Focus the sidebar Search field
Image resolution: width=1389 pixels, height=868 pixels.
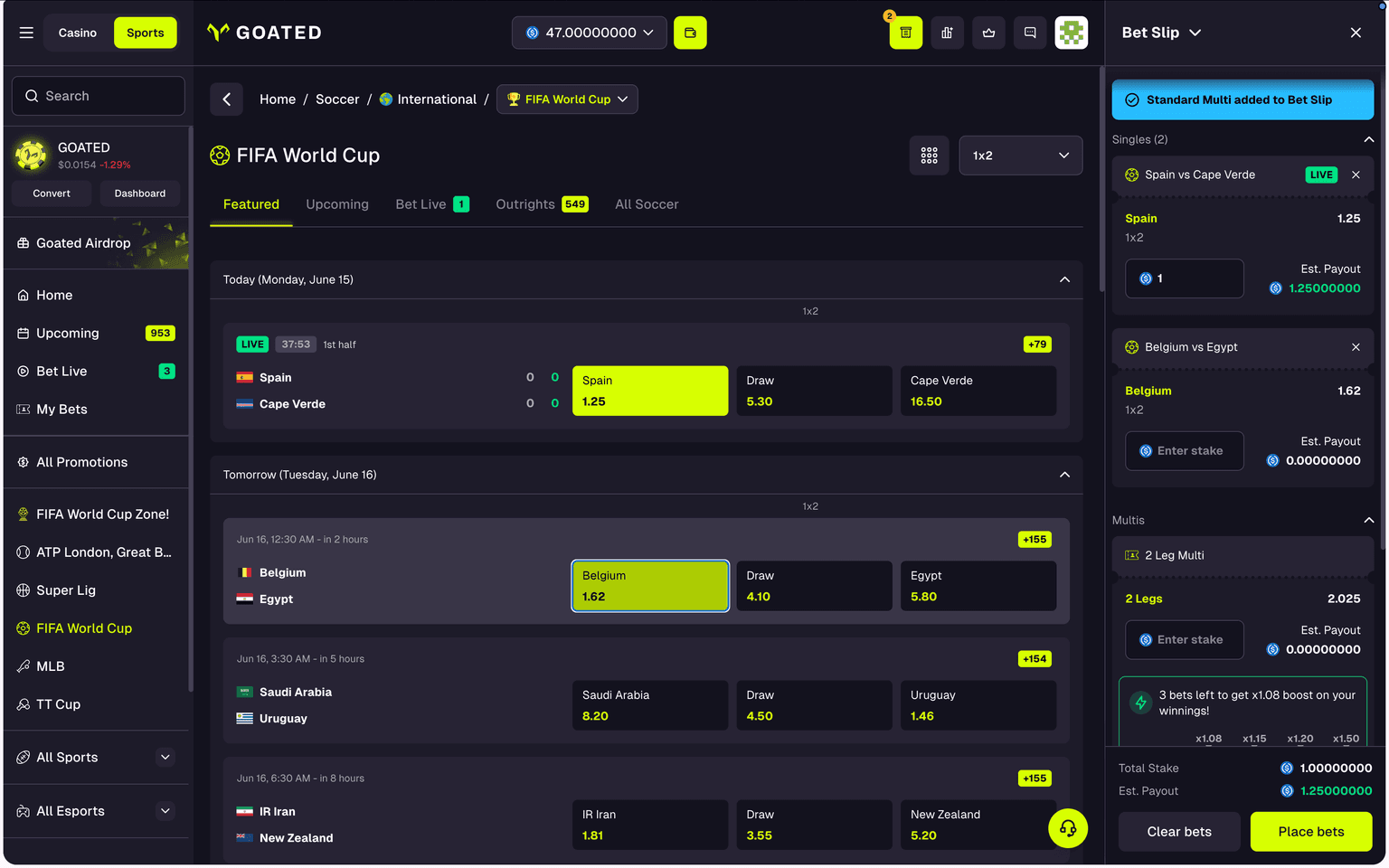99,96
